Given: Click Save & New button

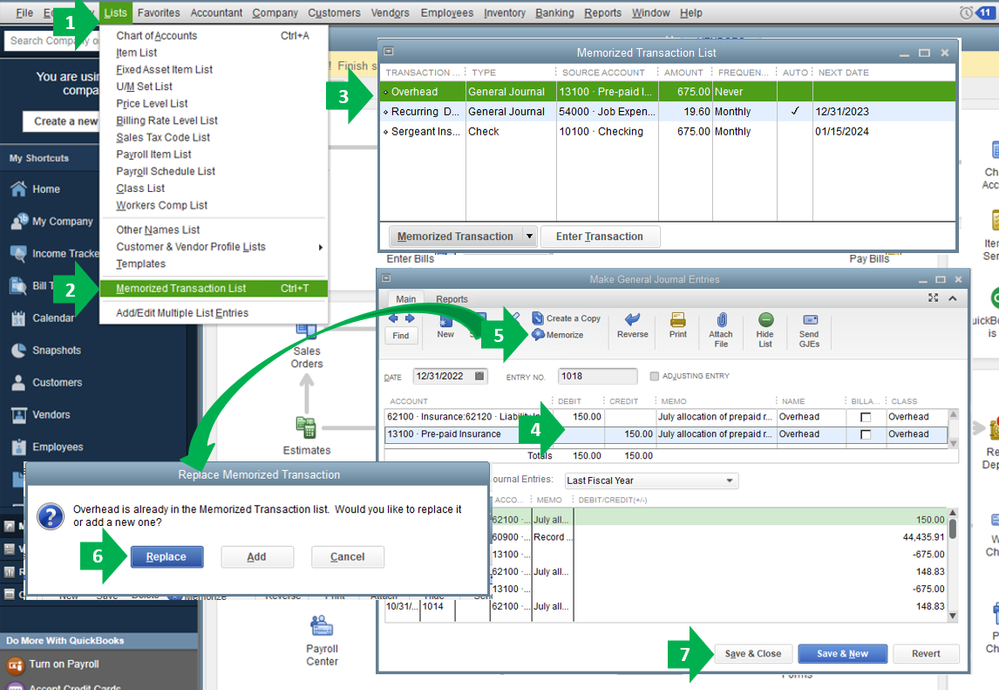Looking at the screenshot, I should click(x=842, y=654).
